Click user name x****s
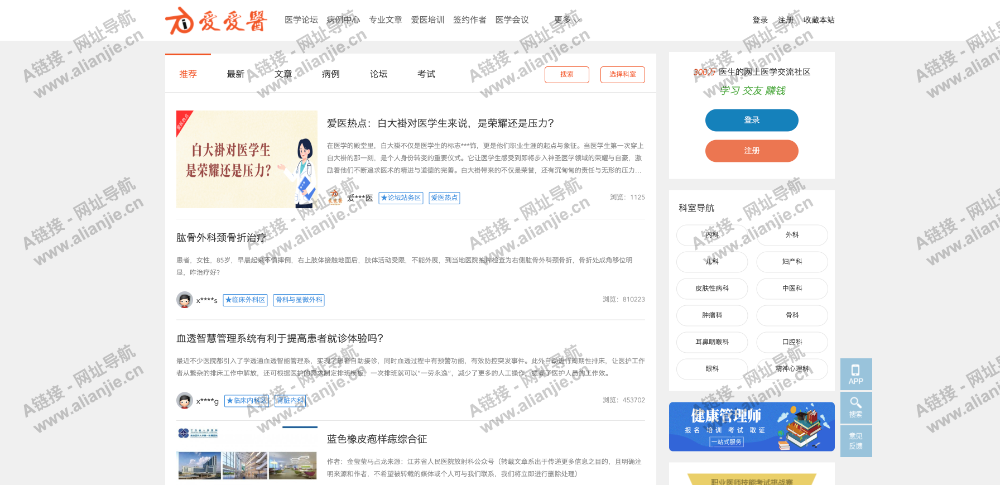 (x=207, y=300)
